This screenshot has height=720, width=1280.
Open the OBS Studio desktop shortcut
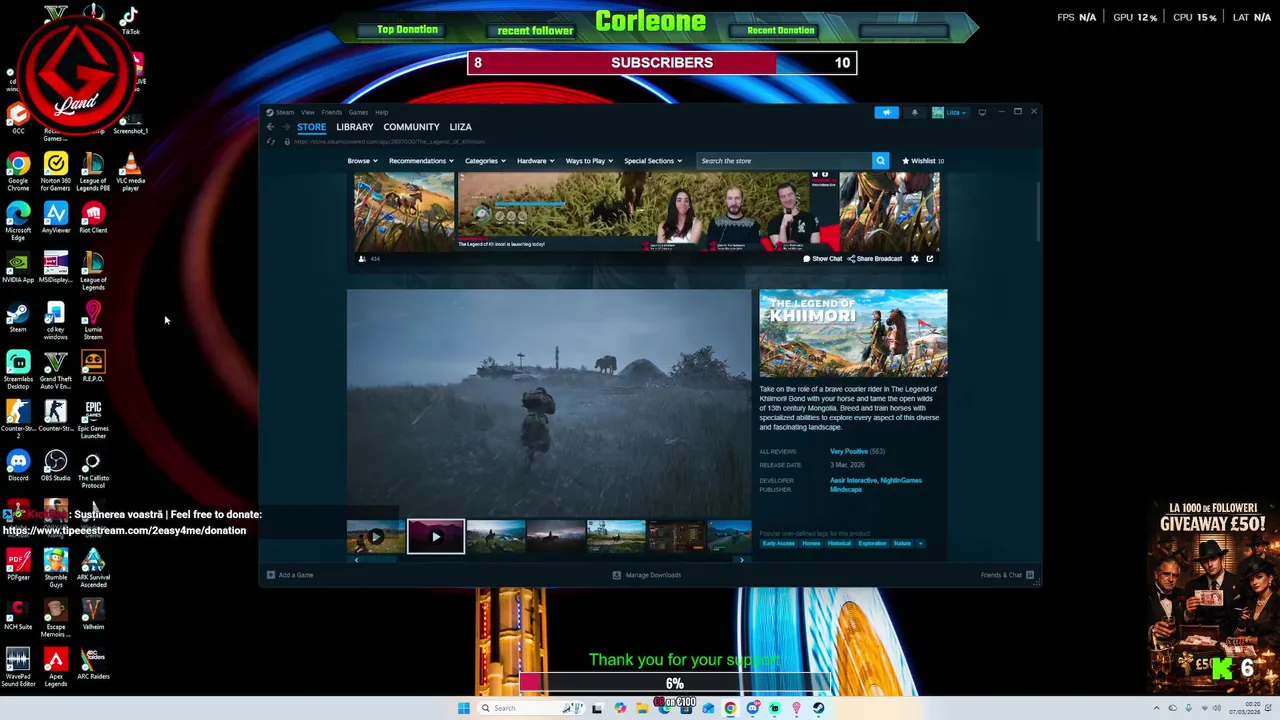(x=56, y=465)
